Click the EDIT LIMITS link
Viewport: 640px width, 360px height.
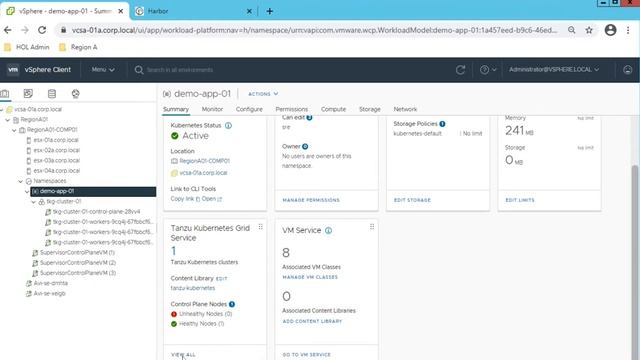pyautogui.click(x=520, y=200)
